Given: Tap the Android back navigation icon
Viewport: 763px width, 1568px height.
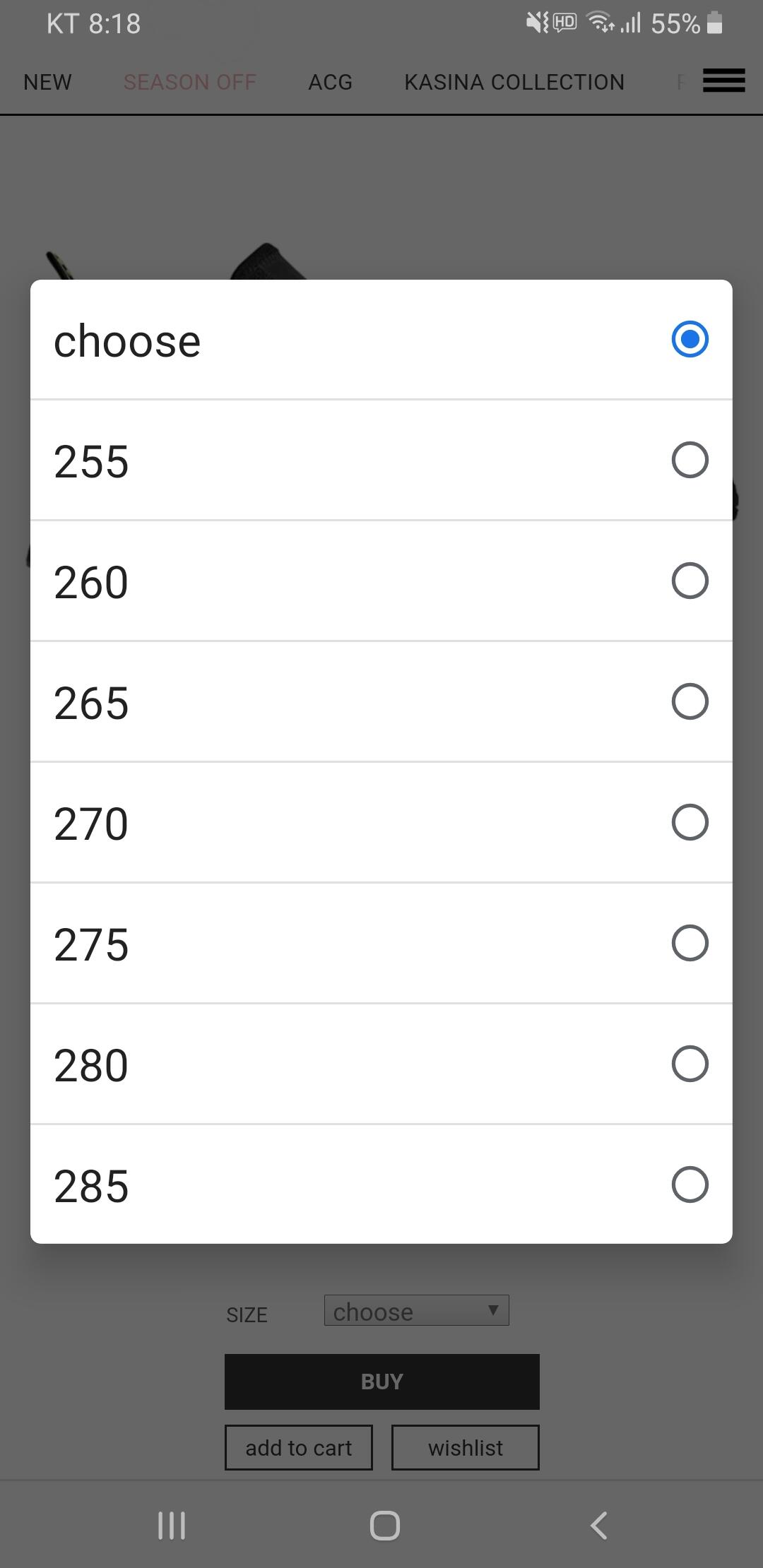Looking at the screenshot, I should 598,1525.
